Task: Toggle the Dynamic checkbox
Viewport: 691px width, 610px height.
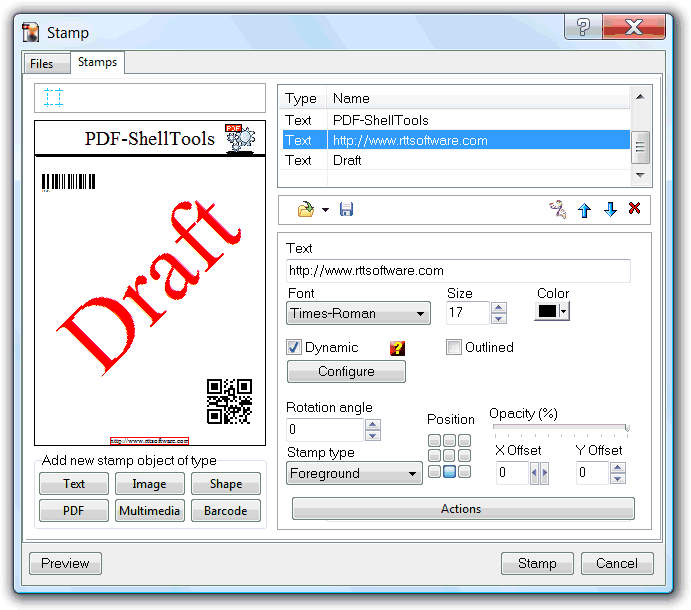Action: pos(294,347)
